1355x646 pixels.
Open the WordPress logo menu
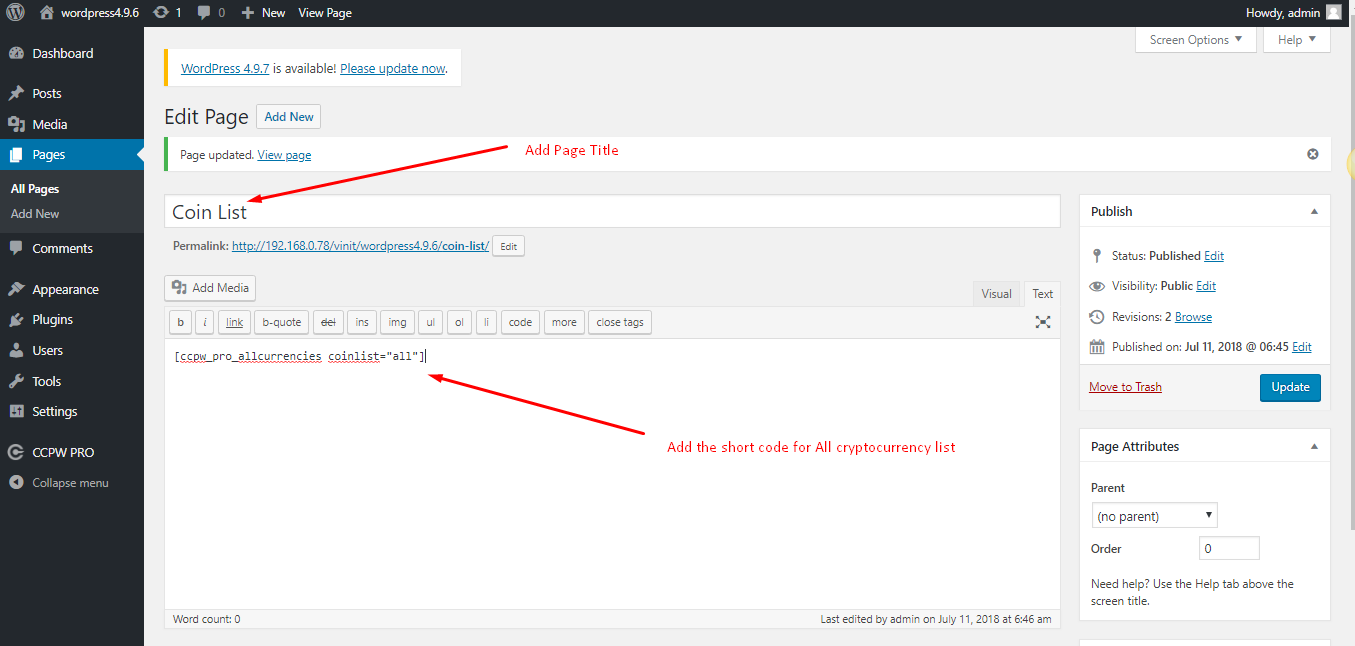click(x=15, y=13)
